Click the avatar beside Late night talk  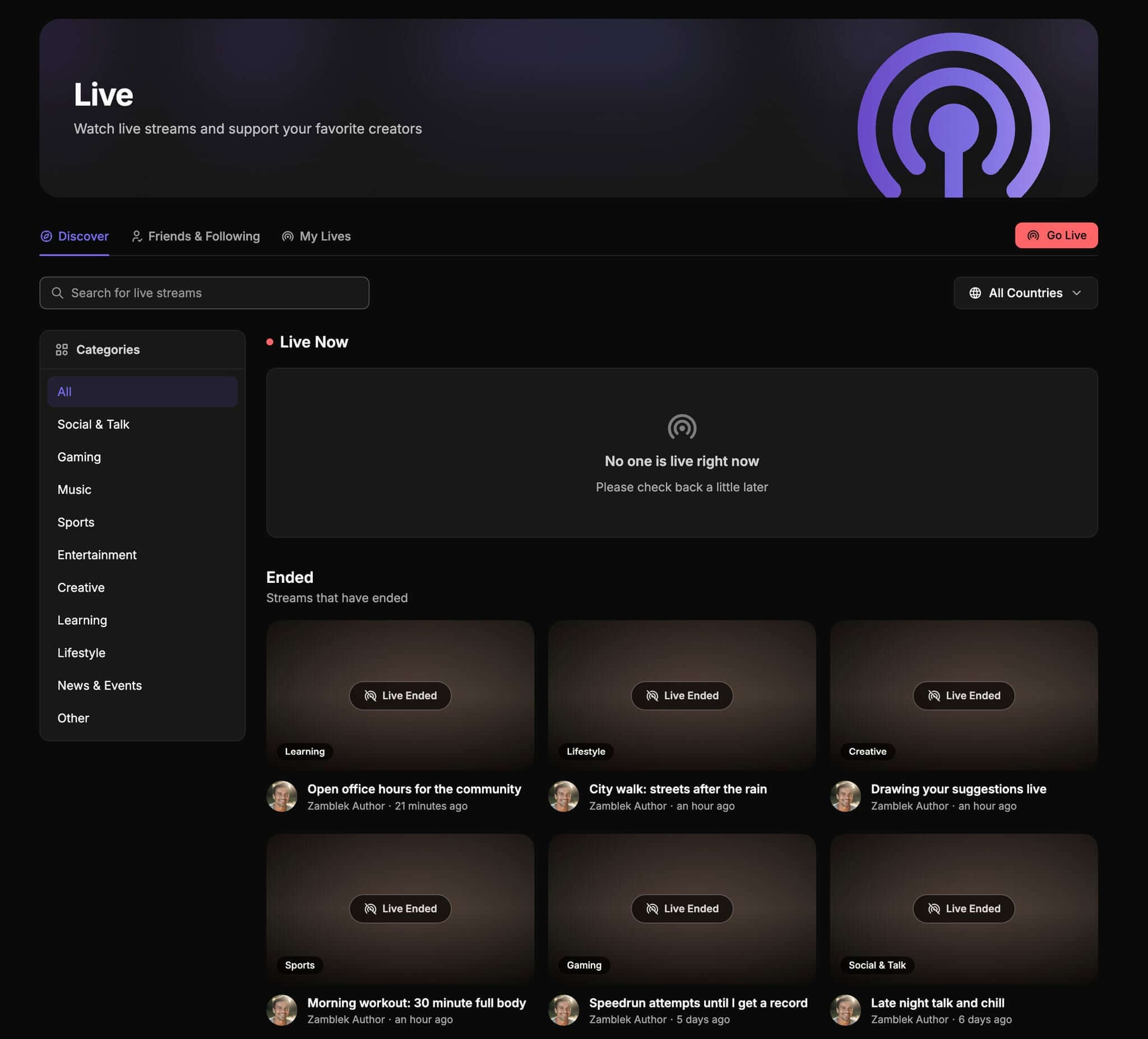tap(846, 1010)
